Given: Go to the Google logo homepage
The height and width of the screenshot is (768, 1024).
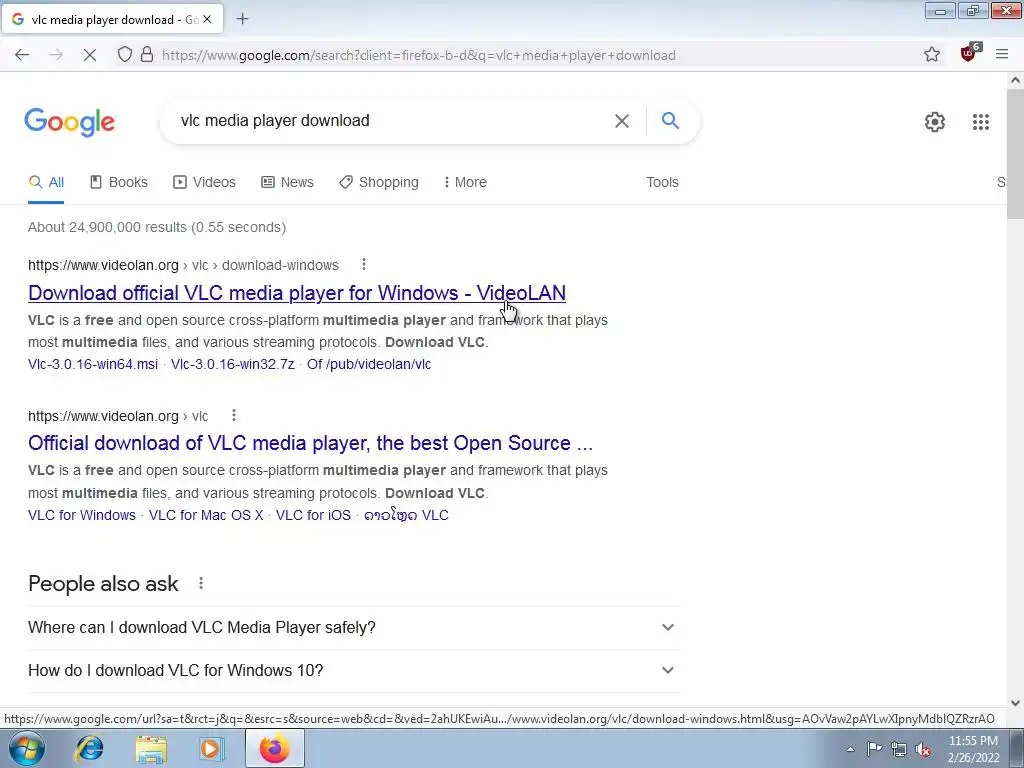Looking at the screenshot, I should coord(69,122).
